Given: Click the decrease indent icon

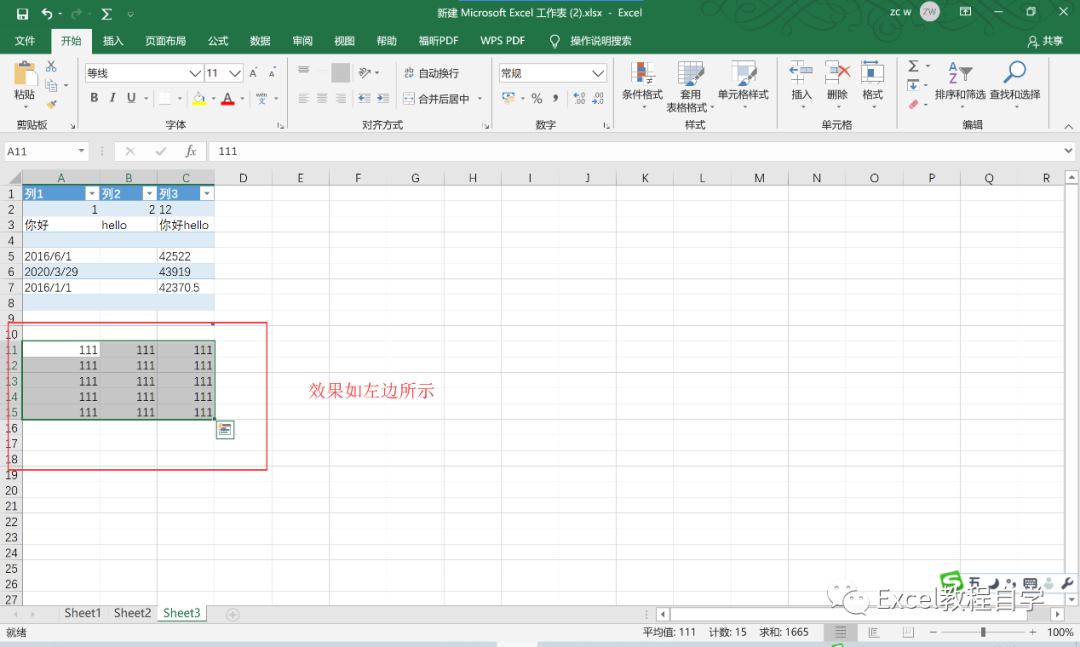Looking at the screenshot, I should pyautogui.click(x=364, y=99).
